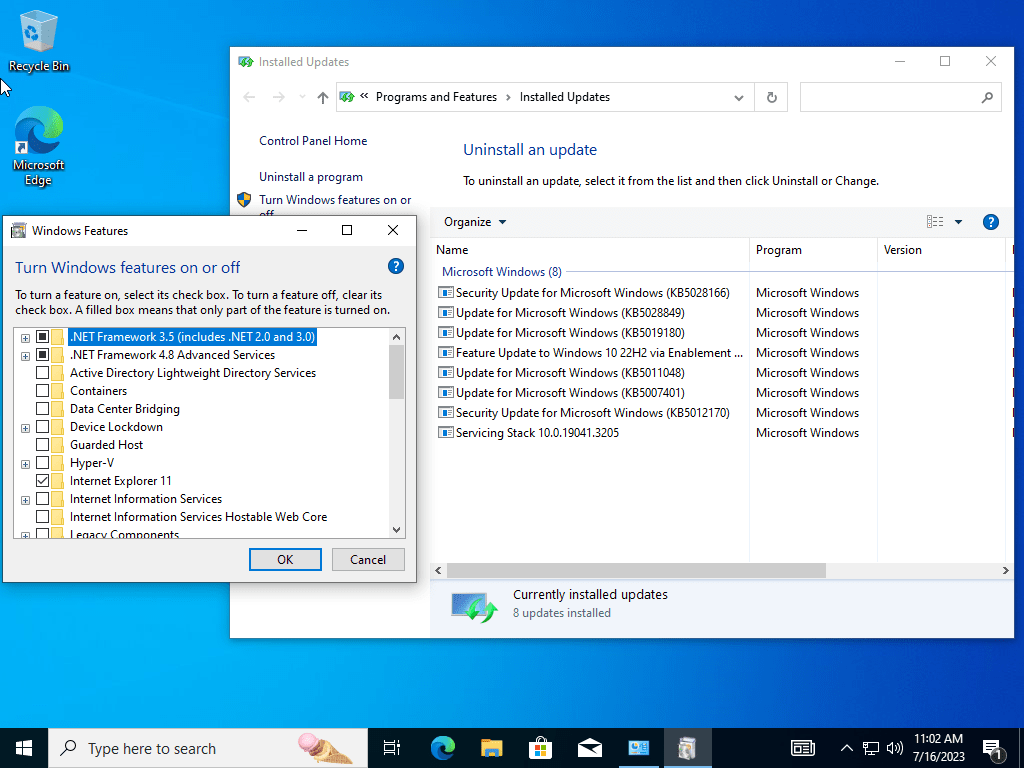Expand the Internet Information Services node
The height and width of the screenshot is (768, 1024).
[25, 500]
